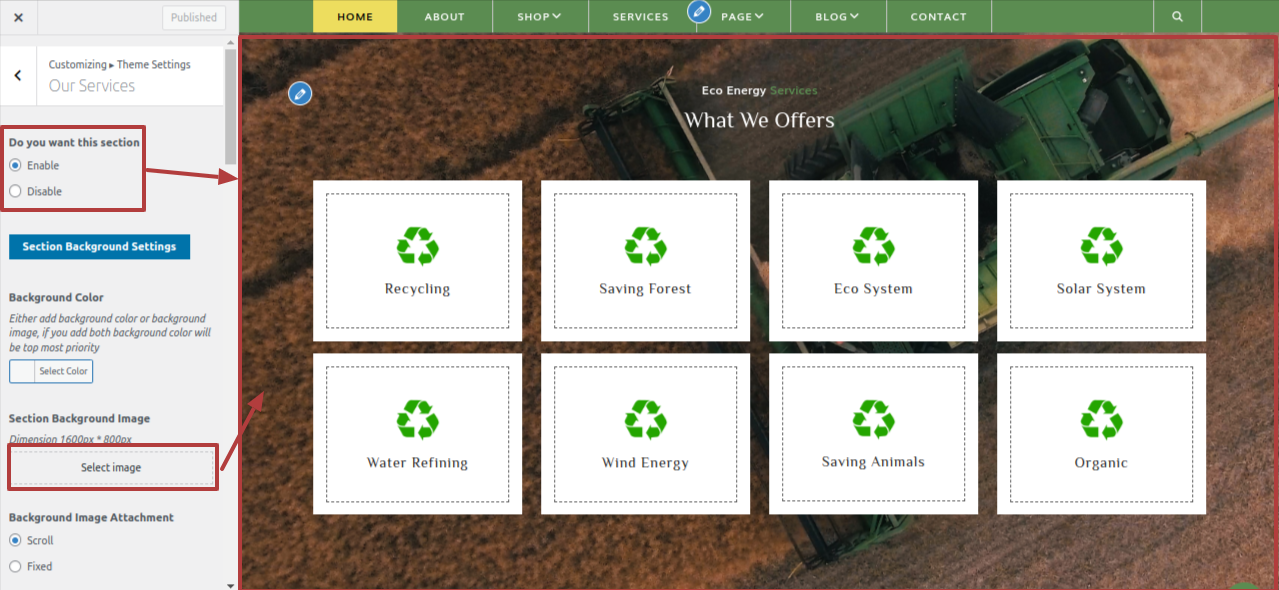Image resolution: width=1279 pixels, height=590 pixels.
Task: Click the Eco System service title
Action: point(873,289)
